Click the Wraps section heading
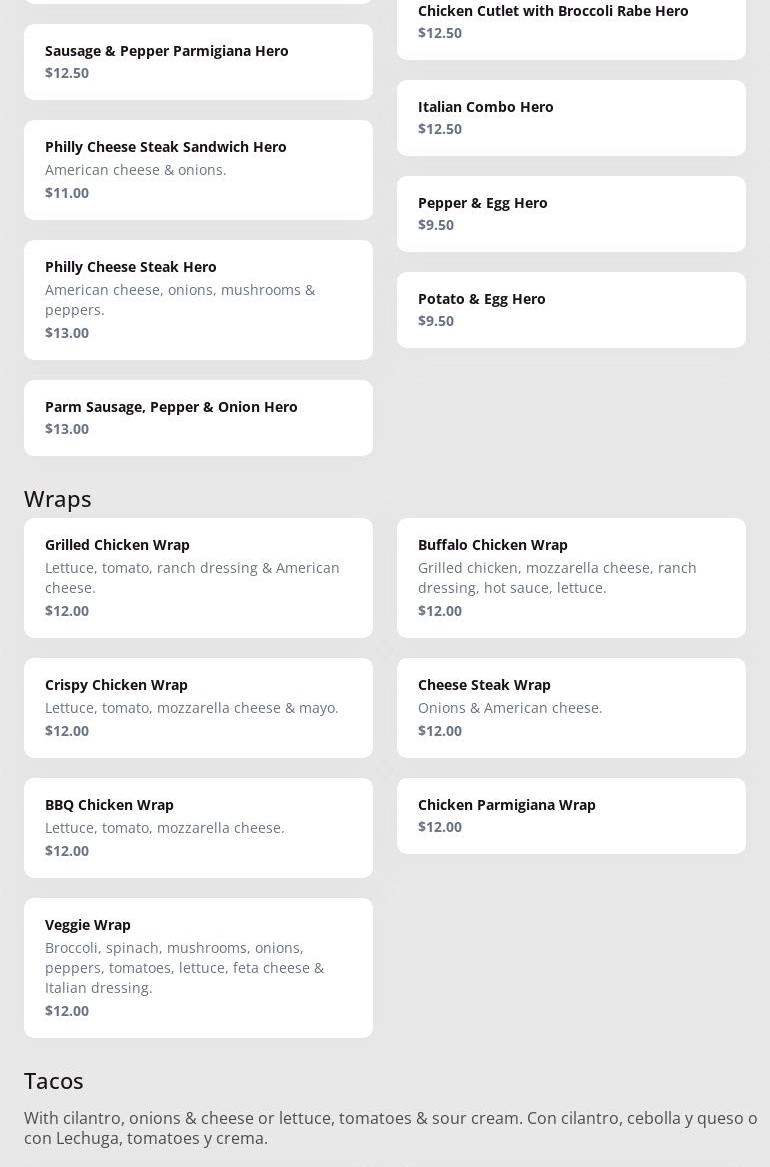The width and height of the screenshot is (770, 1167). point(58,498)
